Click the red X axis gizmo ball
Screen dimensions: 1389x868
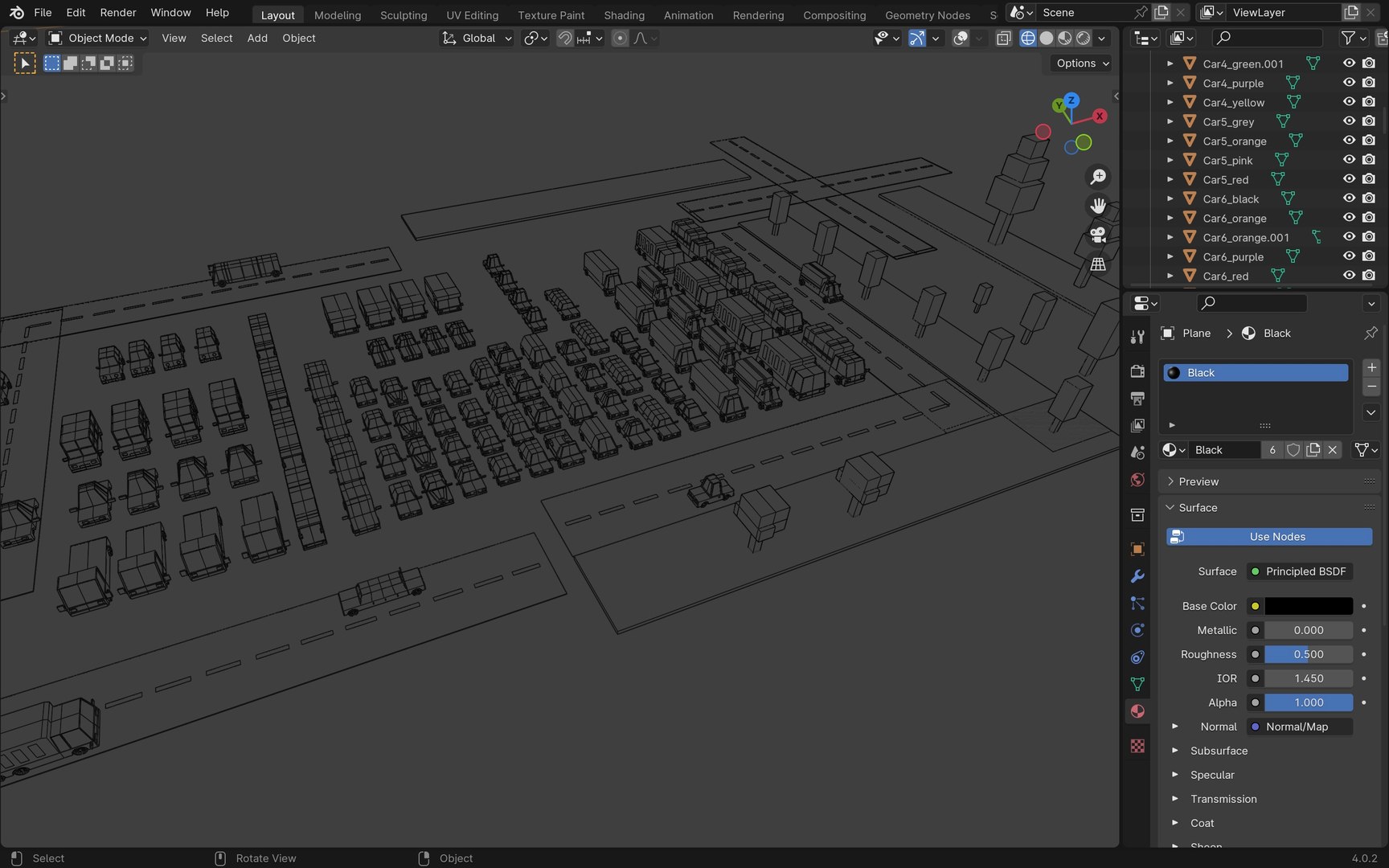(1100, 116)
